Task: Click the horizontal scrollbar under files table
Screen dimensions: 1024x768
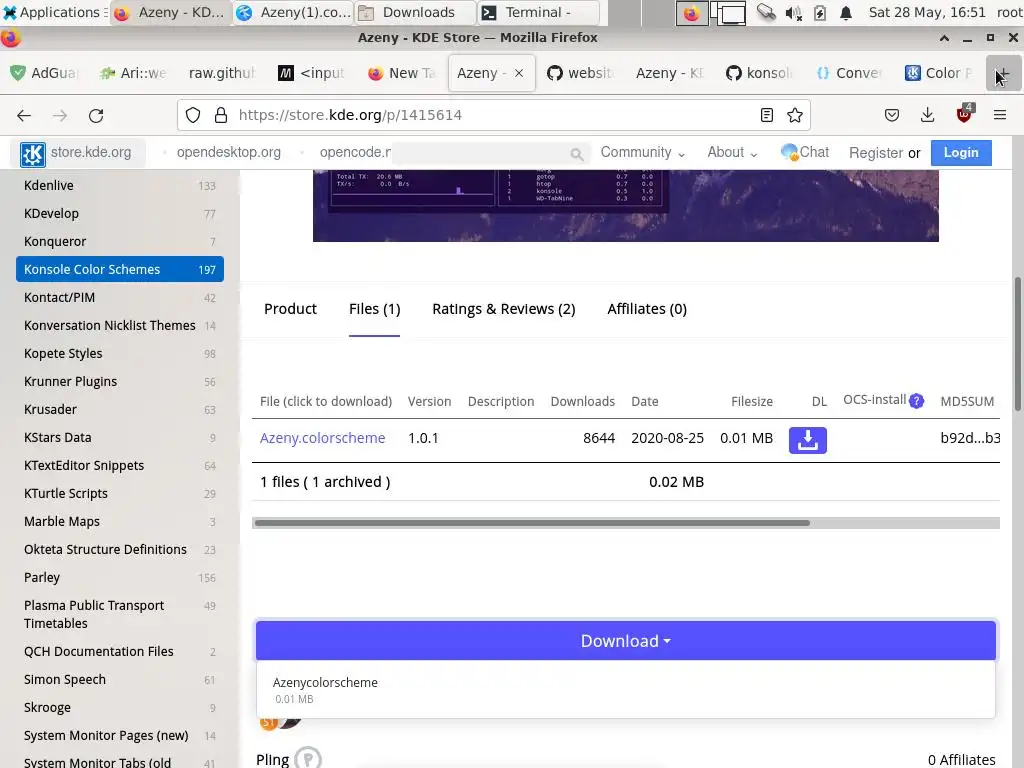Action: coord(532,523)
